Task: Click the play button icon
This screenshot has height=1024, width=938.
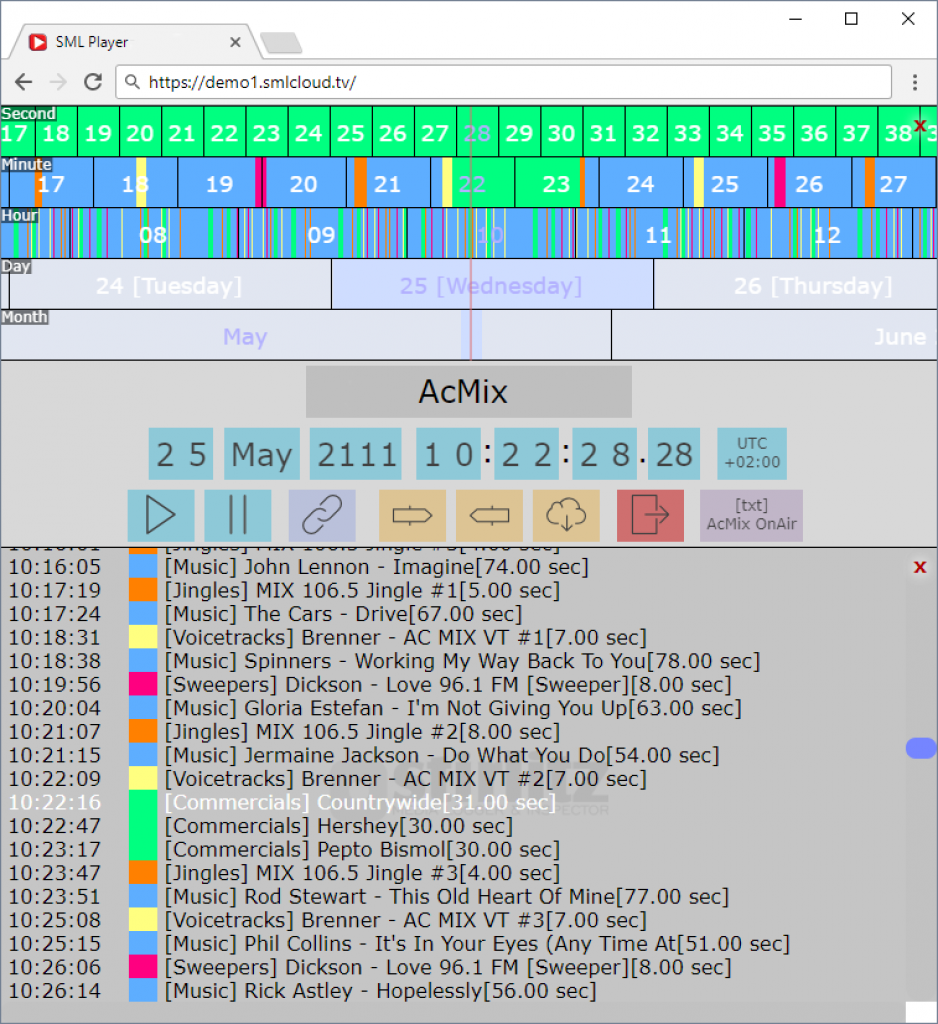Action: pos(160,516)
